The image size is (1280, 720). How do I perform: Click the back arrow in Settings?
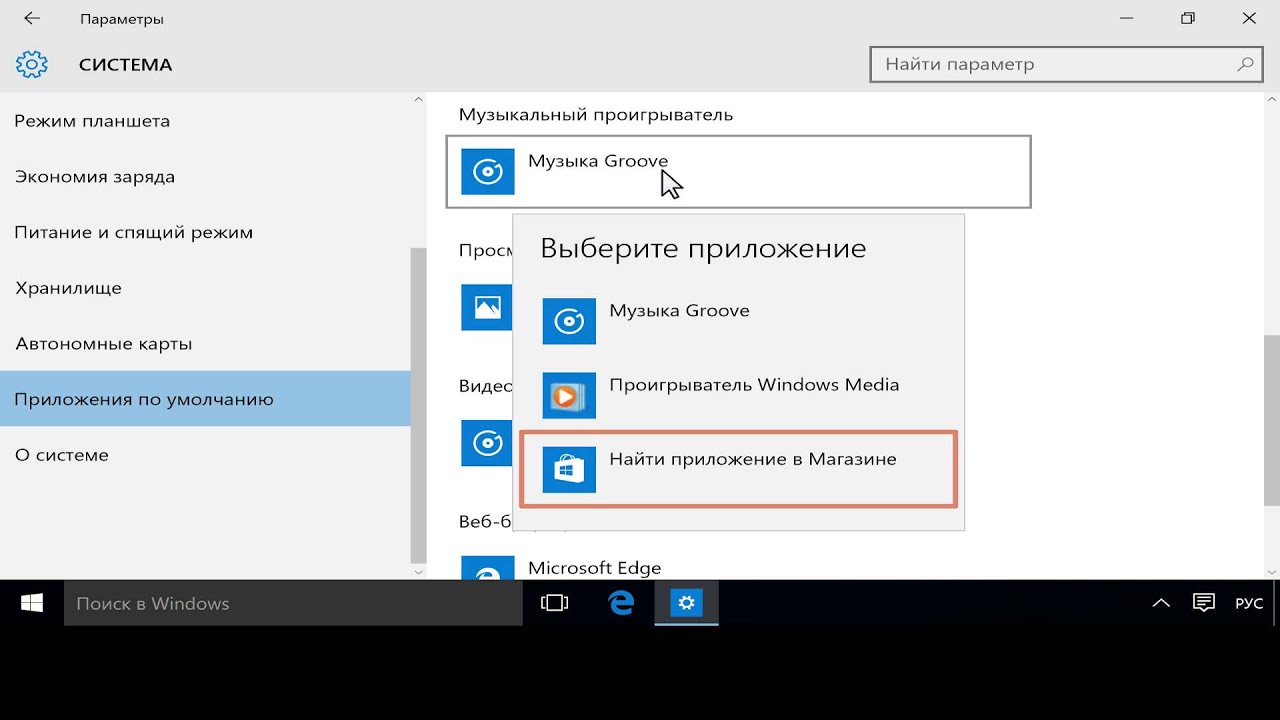coord(32,18)
